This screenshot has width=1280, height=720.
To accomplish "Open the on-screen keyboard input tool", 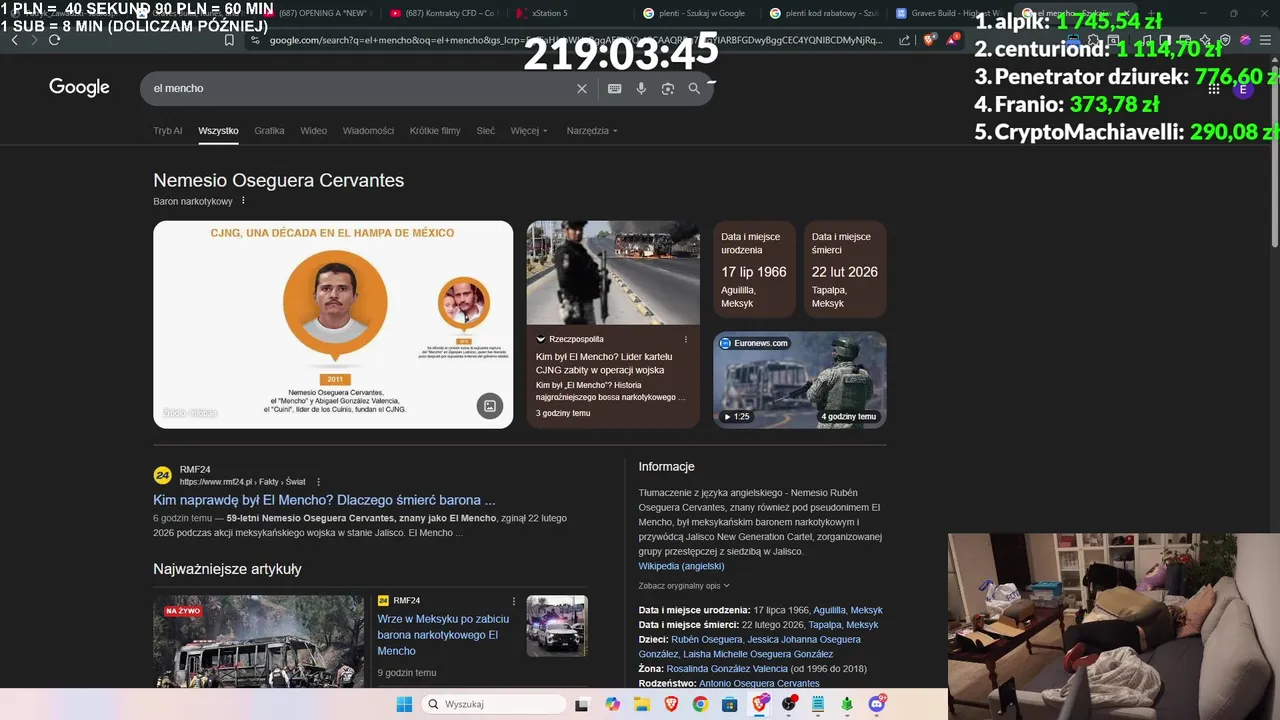I will tap(614, 89).
